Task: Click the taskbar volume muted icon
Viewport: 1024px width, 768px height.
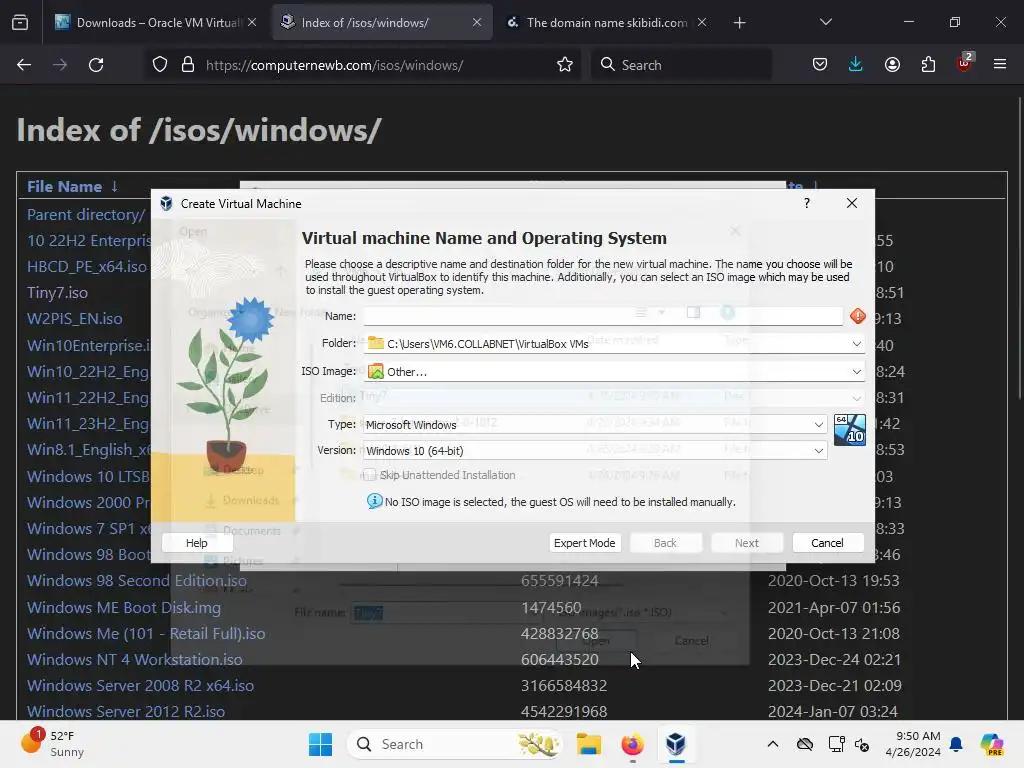Action: click(x=862, y=744)
